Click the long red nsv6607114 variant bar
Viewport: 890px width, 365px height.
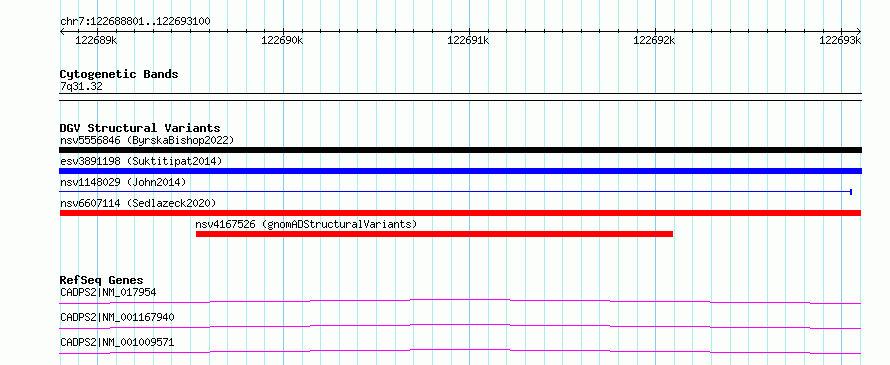pyautogui.click(x=460, y=213)
